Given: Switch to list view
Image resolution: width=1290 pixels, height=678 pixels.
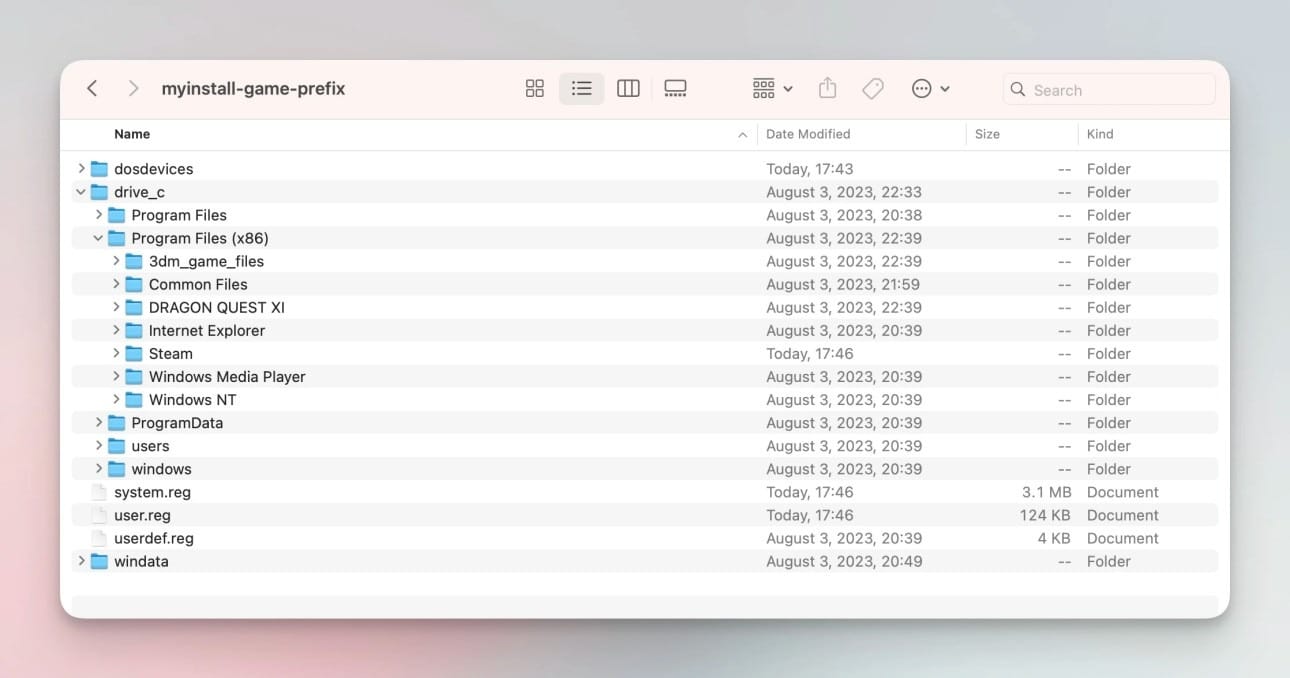Looking at the screenshot, I should (581, 89).
